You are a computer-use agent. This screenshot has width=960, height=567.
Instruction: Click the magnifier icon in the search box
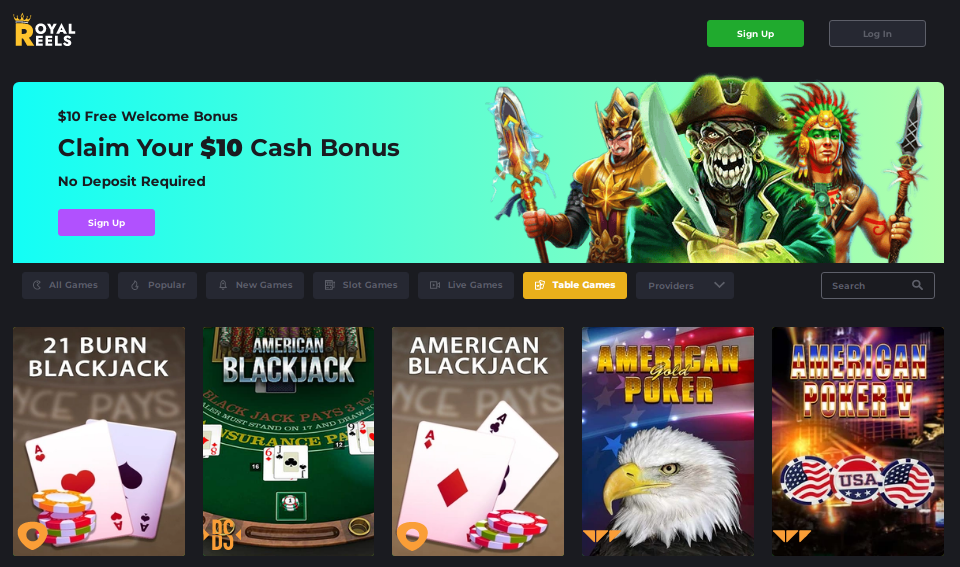pos(917,285)
